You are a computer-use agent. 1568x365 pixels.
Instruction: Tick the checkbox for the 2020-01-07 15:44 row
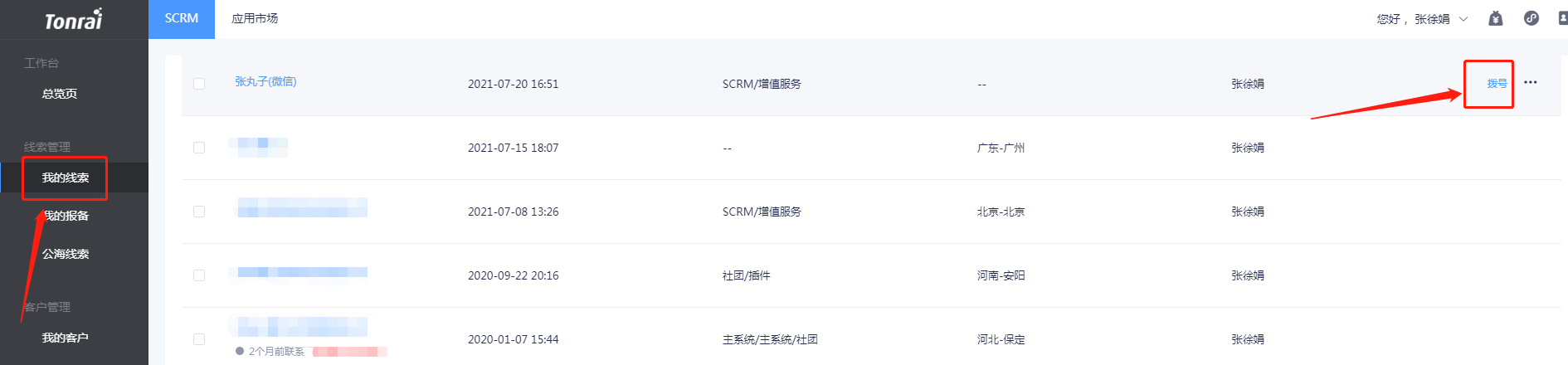click(199, 339)
